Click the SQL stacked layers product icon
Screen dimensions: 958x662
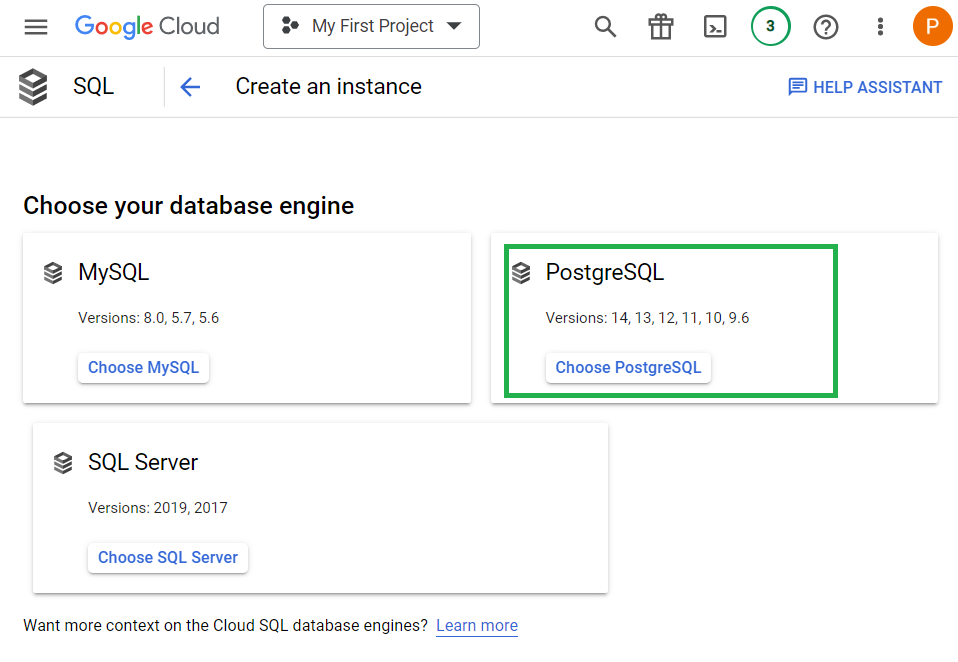click(x=33, y=87)
